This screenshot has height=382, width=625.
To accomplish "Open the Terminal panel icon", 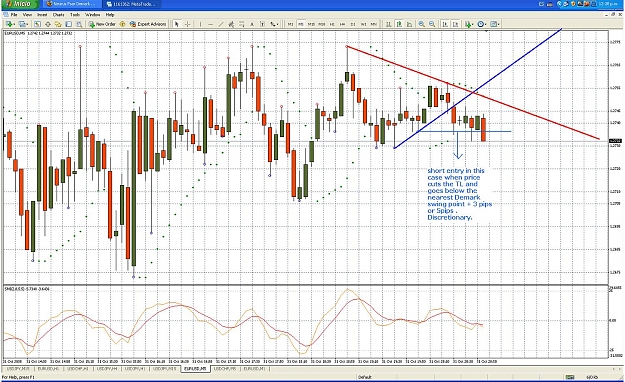I will pyautogui.click(x=69, y=24).
